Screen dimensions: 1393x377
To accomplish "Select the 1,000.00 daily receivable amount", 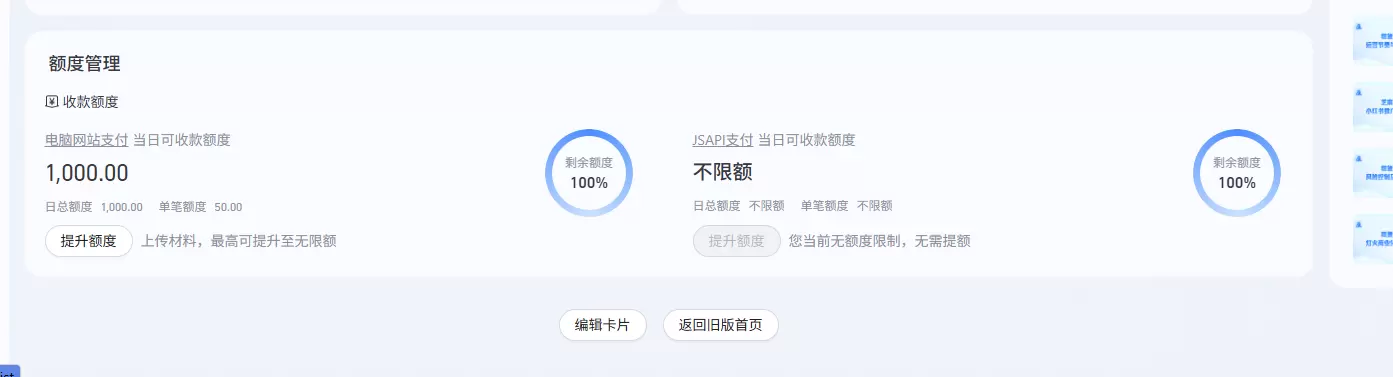I will [87, 173].
